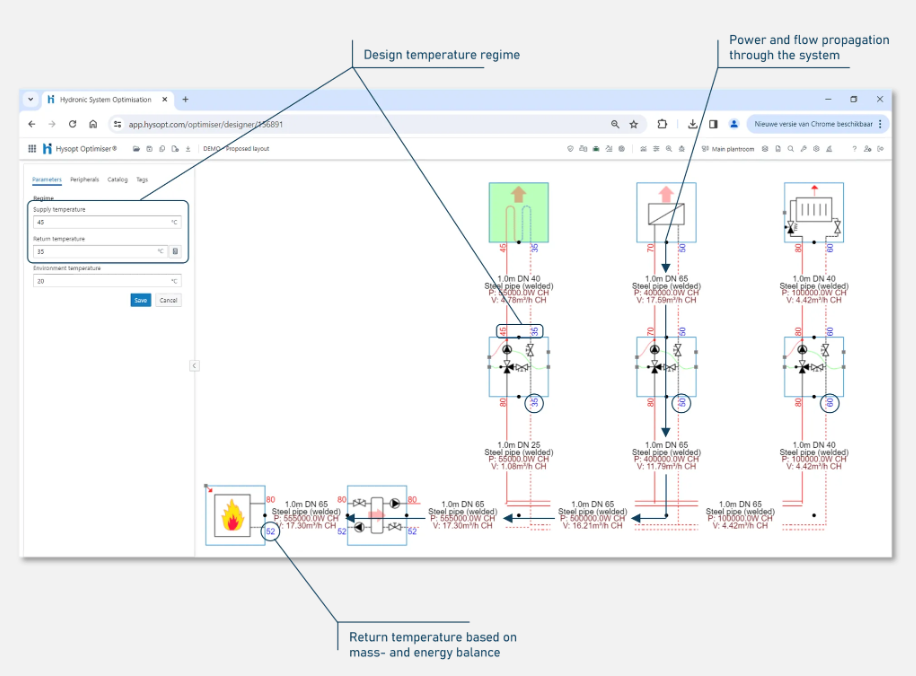
Task: Select the mixing circuit below 1.0m DN 65 riser
Action: click(x=666, y=367)
